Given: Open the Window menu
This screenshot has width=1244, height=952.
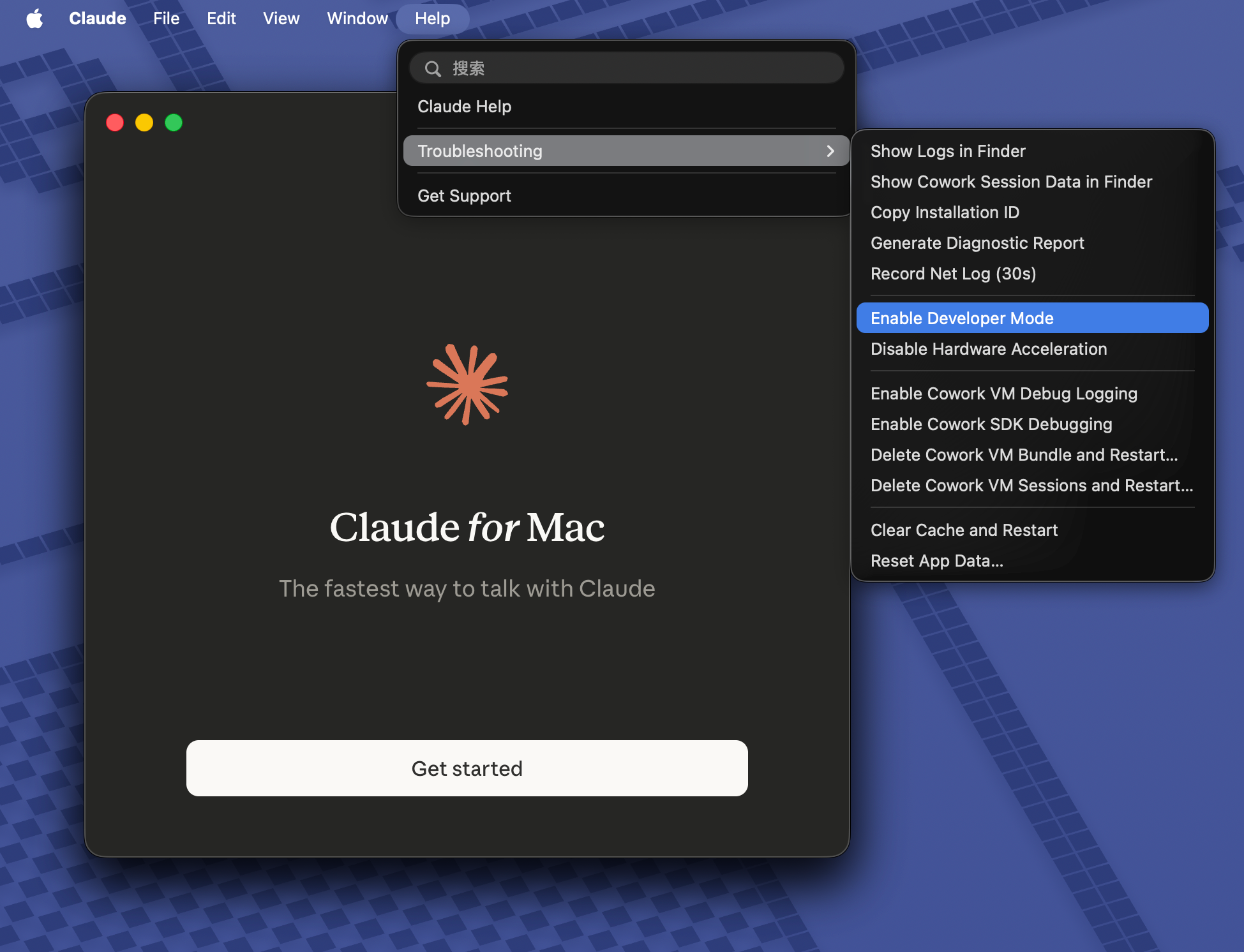Looking at the screenshot, I should pyautogui.click(x=357, y=19).
